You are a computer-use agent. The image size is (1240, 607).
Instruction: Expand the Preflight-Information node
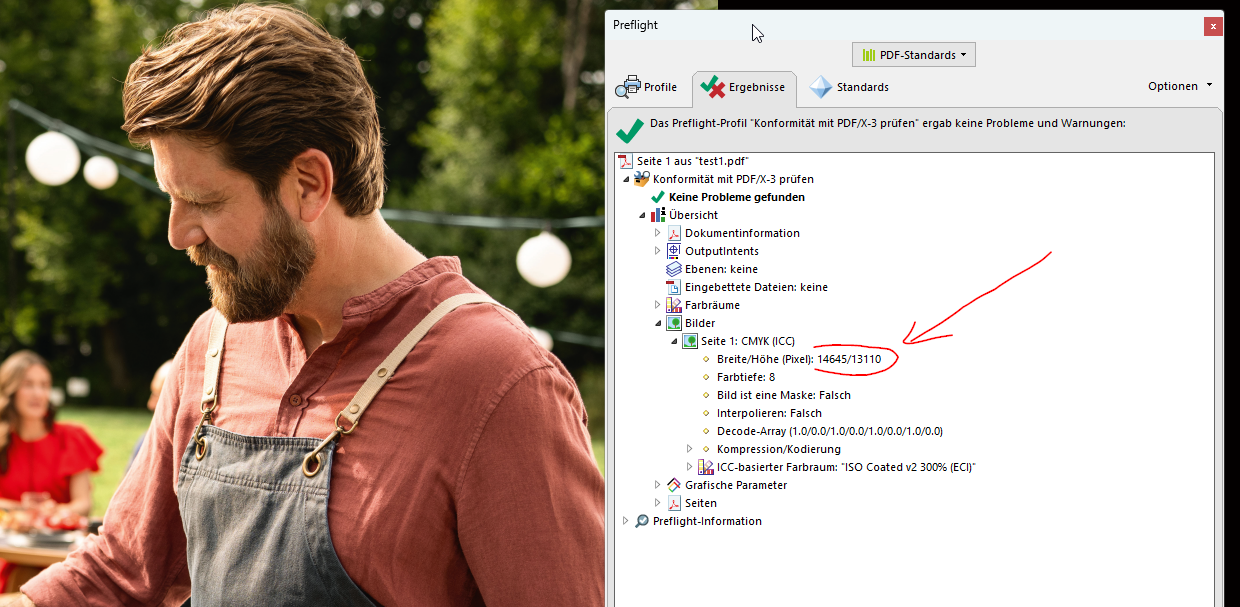pos(626,521)
